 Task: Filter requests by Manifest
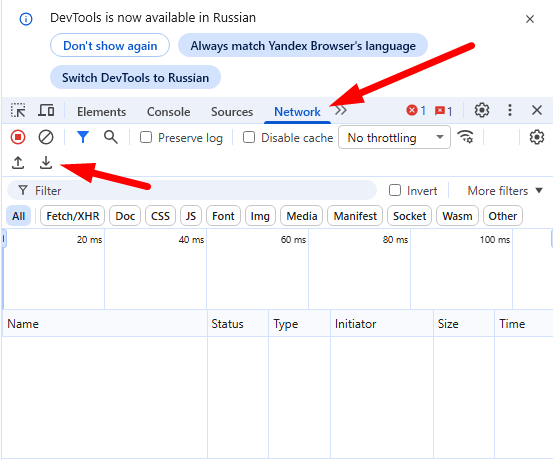[355, 216]
